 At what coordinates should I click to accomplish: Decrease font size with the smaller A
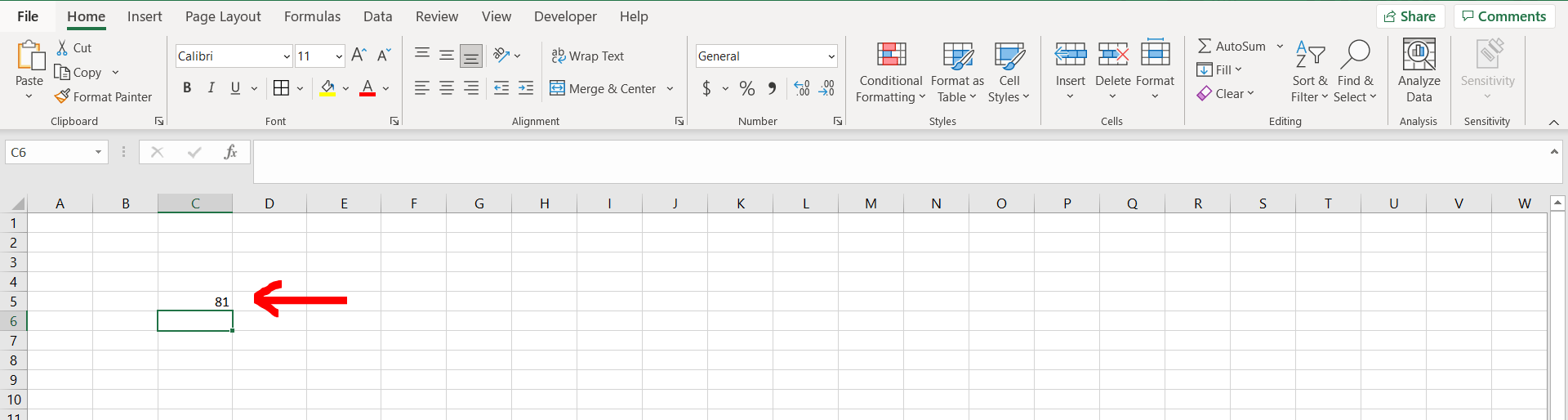click(x=384, y=56)
